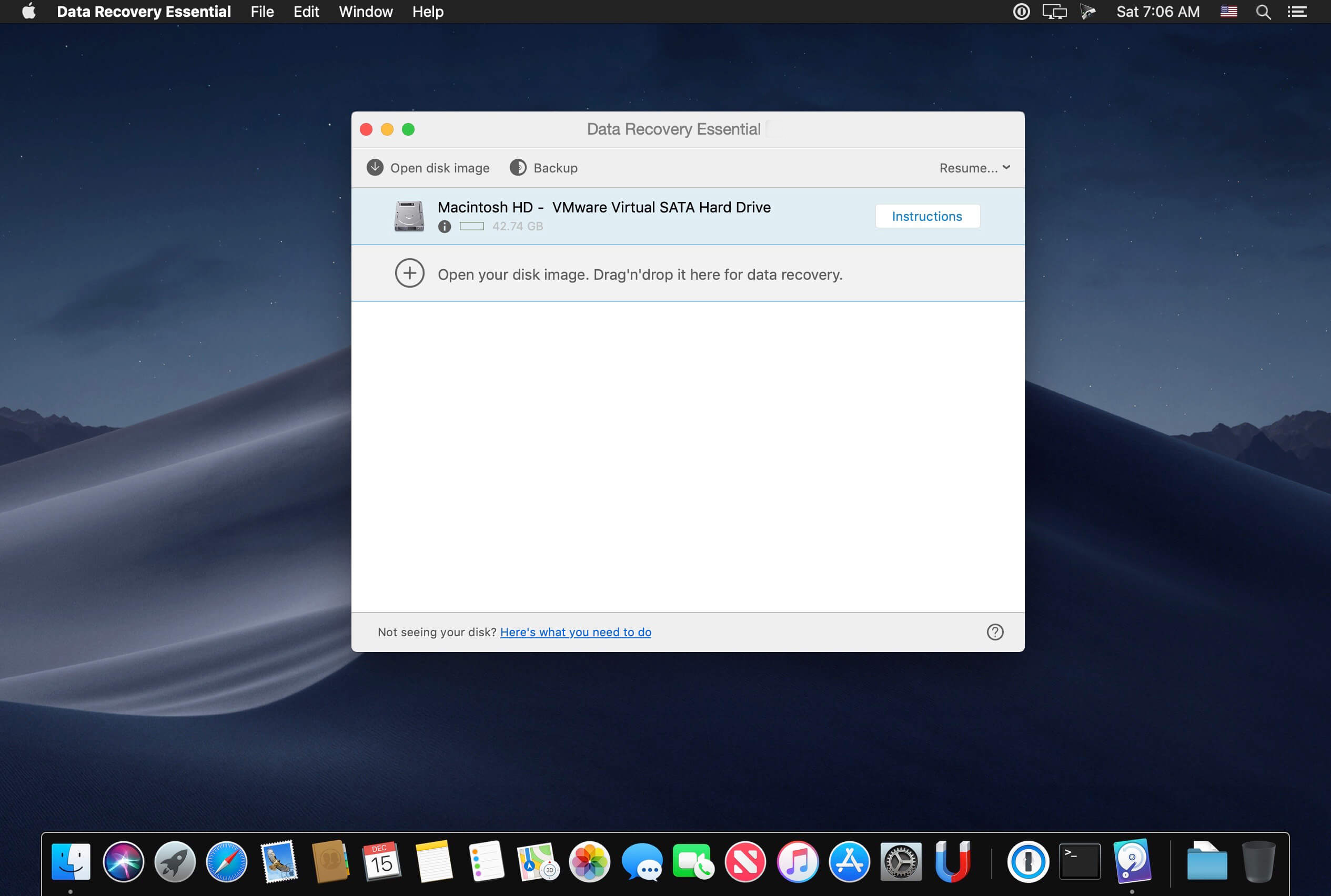Open the 'Here's what you need to do' link

(x=575, y=632)
